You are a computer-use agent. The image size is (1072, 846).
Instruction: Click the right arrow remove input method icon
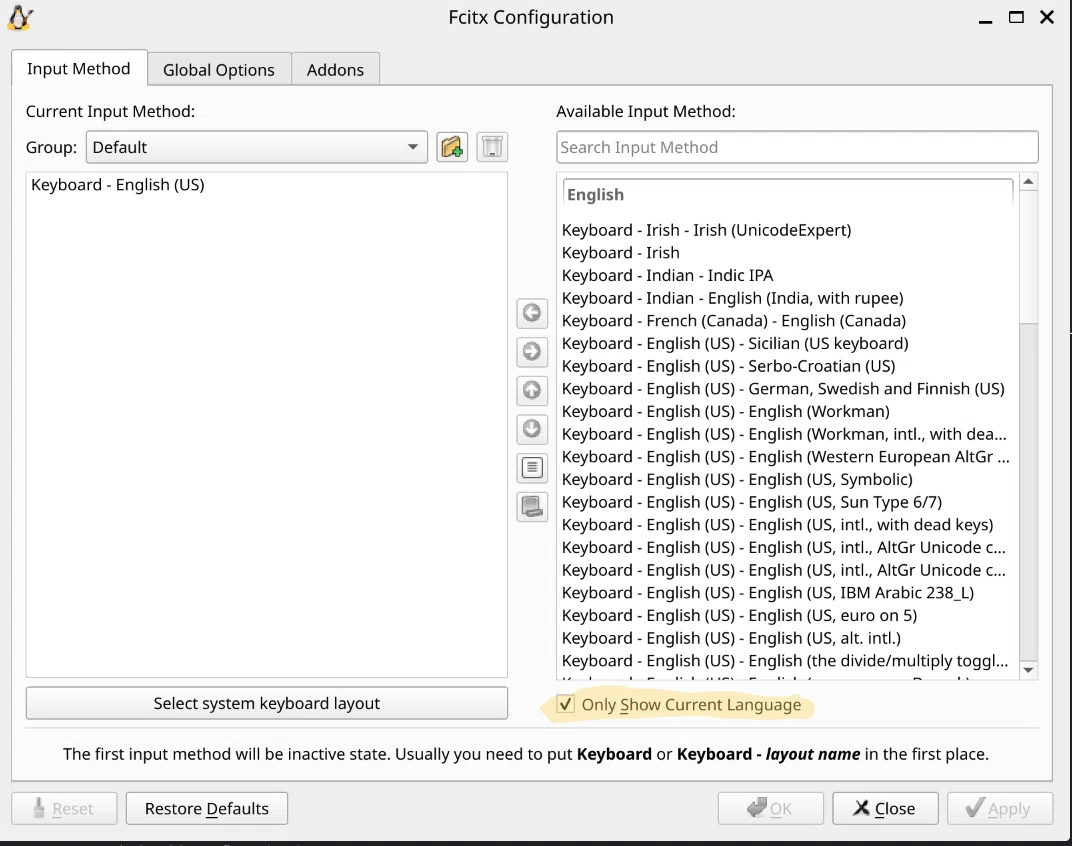[x=532, y=352]
